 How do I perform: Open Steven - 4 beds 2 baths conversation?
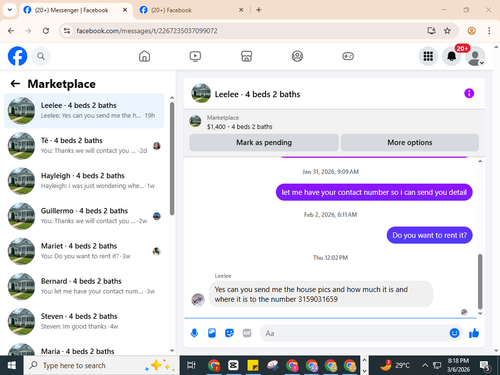(84, 322)
